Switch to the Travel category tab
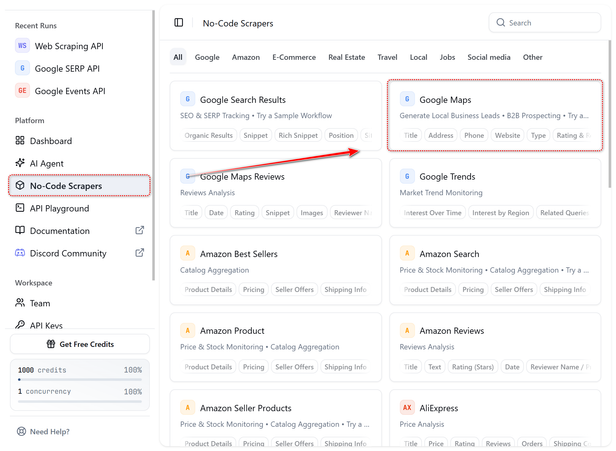This screenshot has height=451, width=616. (387, 57)
